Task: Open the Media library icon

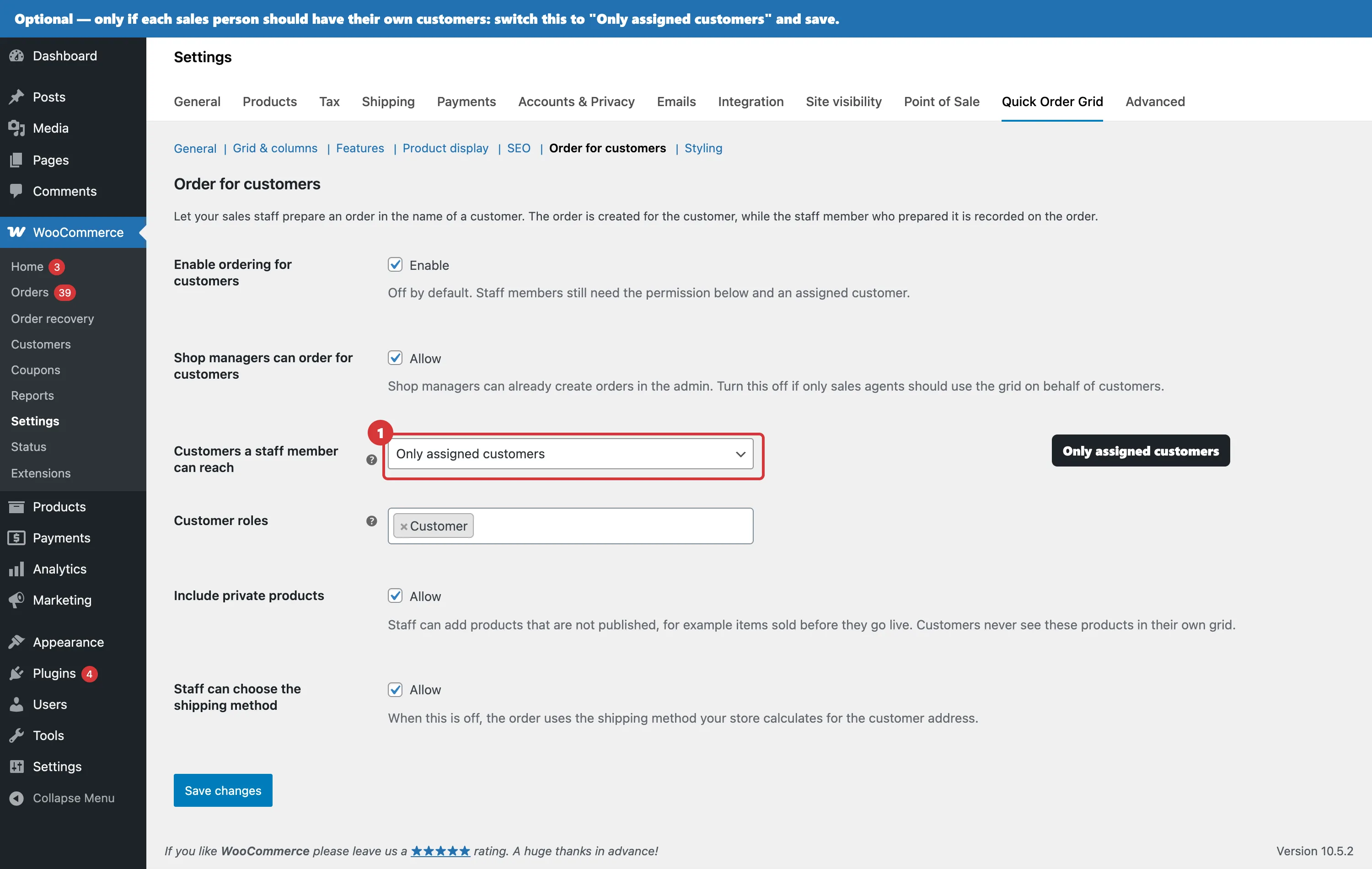Action: [x=16, y=128]
